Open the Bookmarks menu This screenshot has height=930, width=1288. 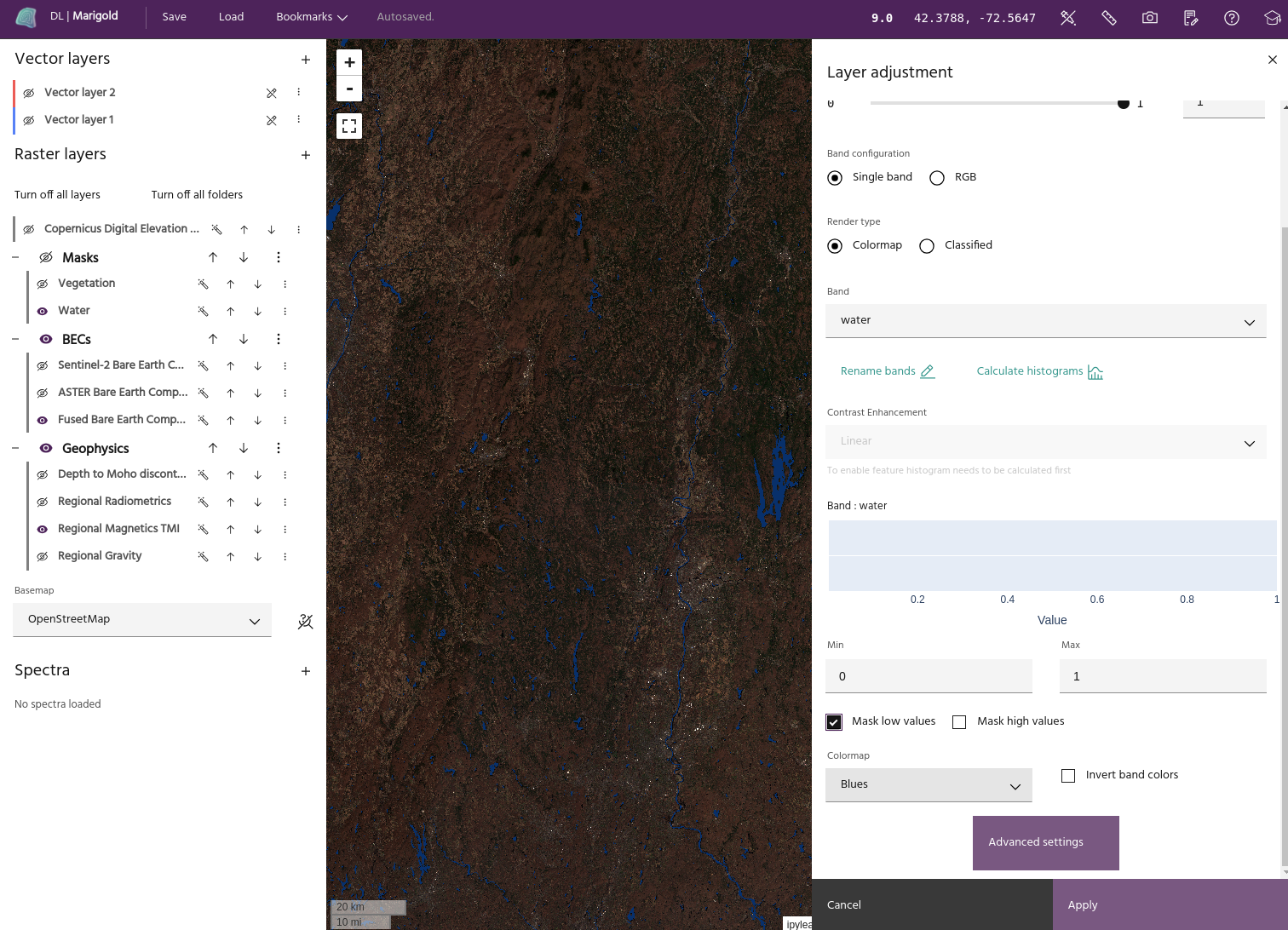[312, 17]
